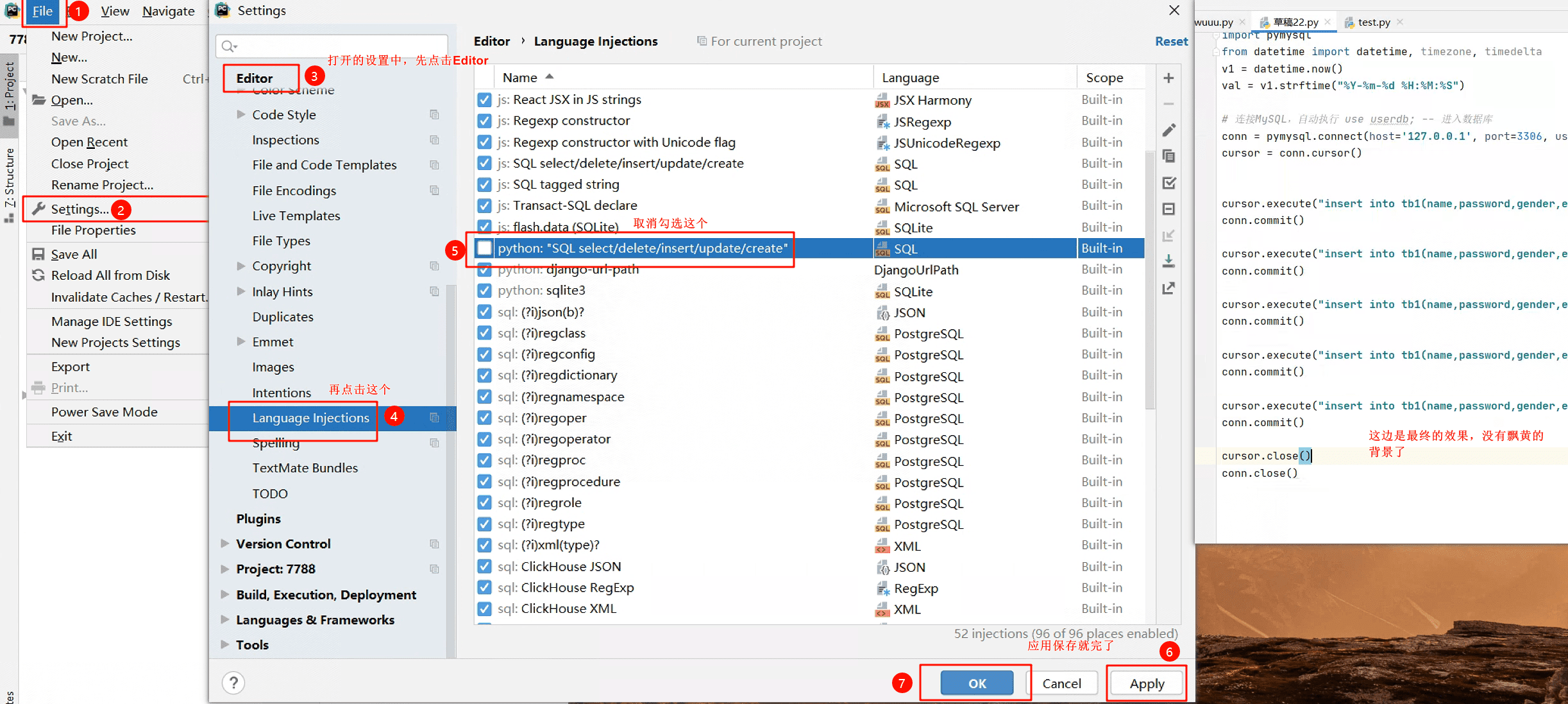Image resolution: width=1568 pixels, height=704 pixels.
Task: Click the Reload All from Disk refresh icon
Action: [38, 275]
